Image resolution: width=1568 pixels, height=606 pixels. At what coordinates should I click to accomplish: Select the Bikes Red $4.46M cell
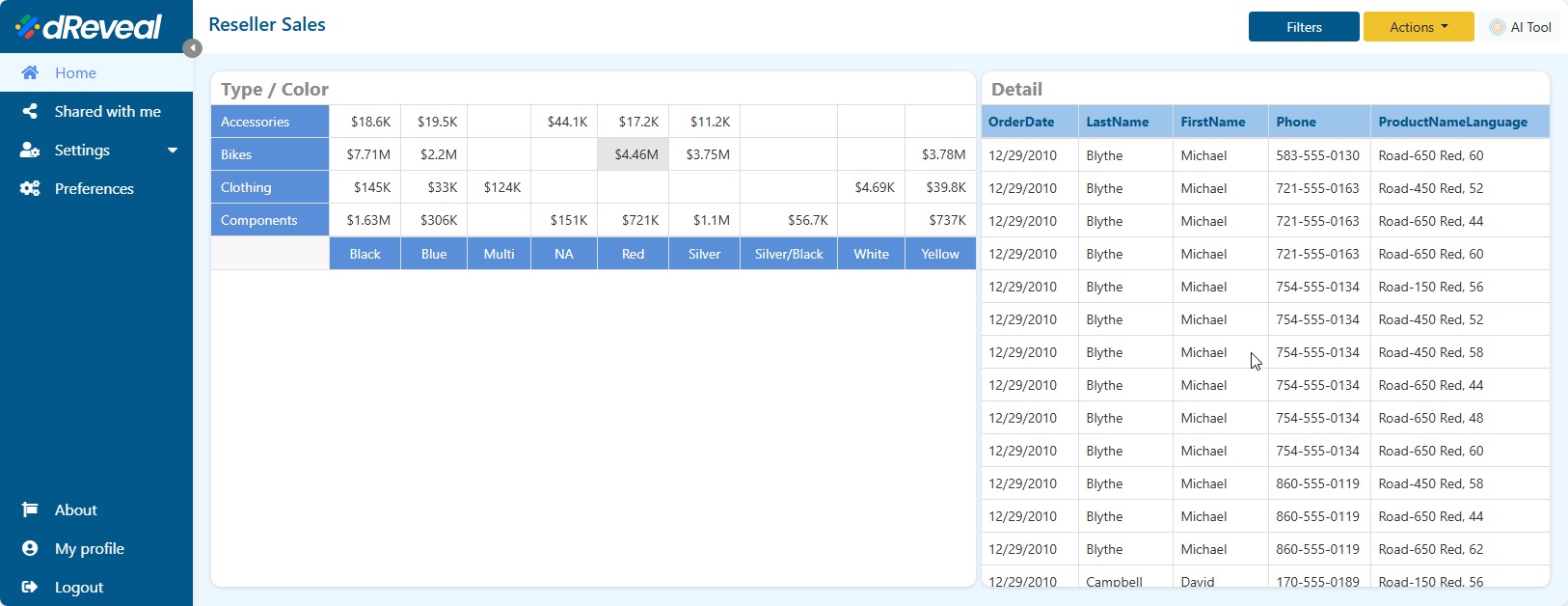tap(633, 154)
